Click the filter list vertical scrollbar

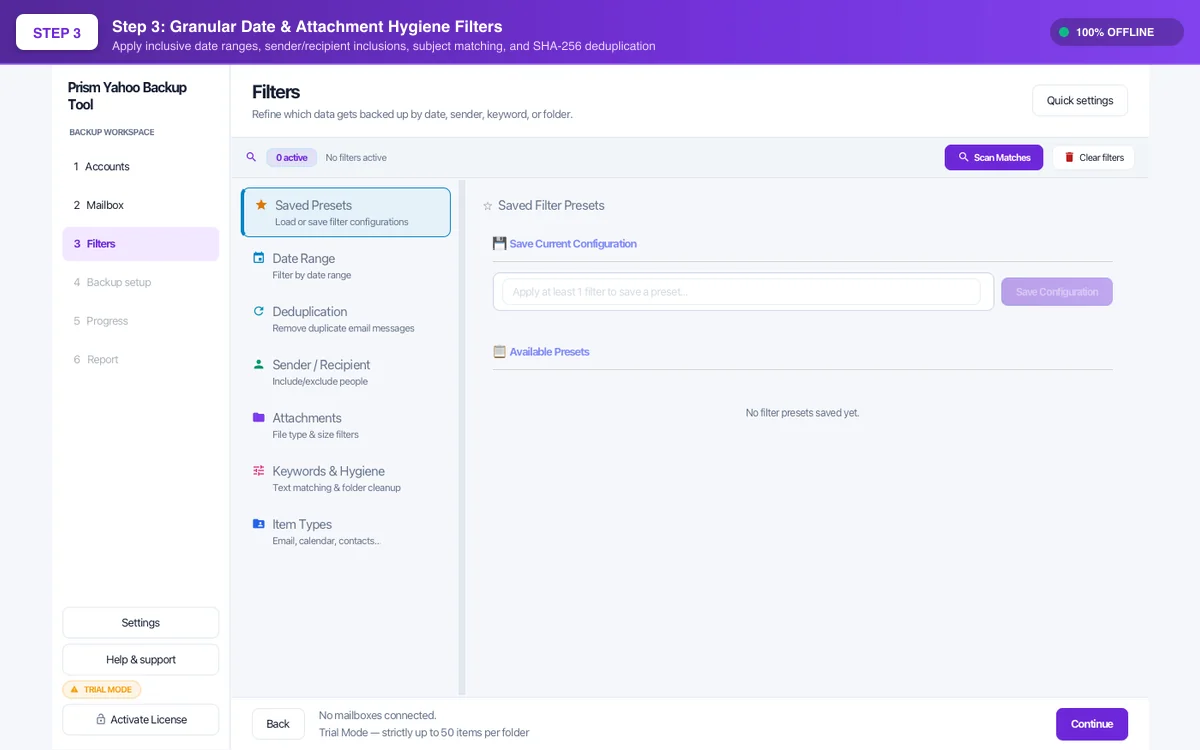tap(462, 437)
